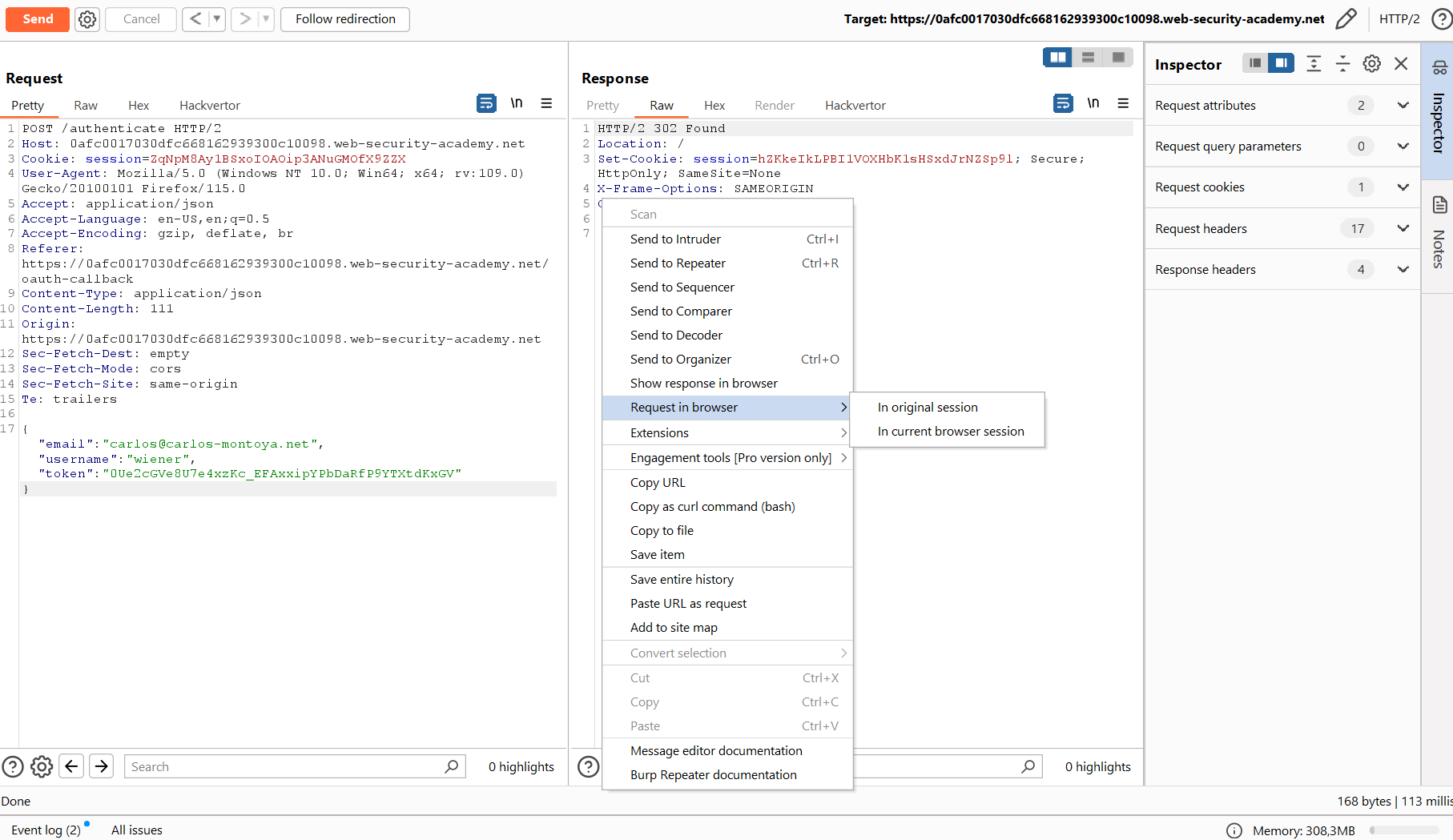Open memory info icon in status bar
The image size is (1453, 840).
pos(1234,830)
